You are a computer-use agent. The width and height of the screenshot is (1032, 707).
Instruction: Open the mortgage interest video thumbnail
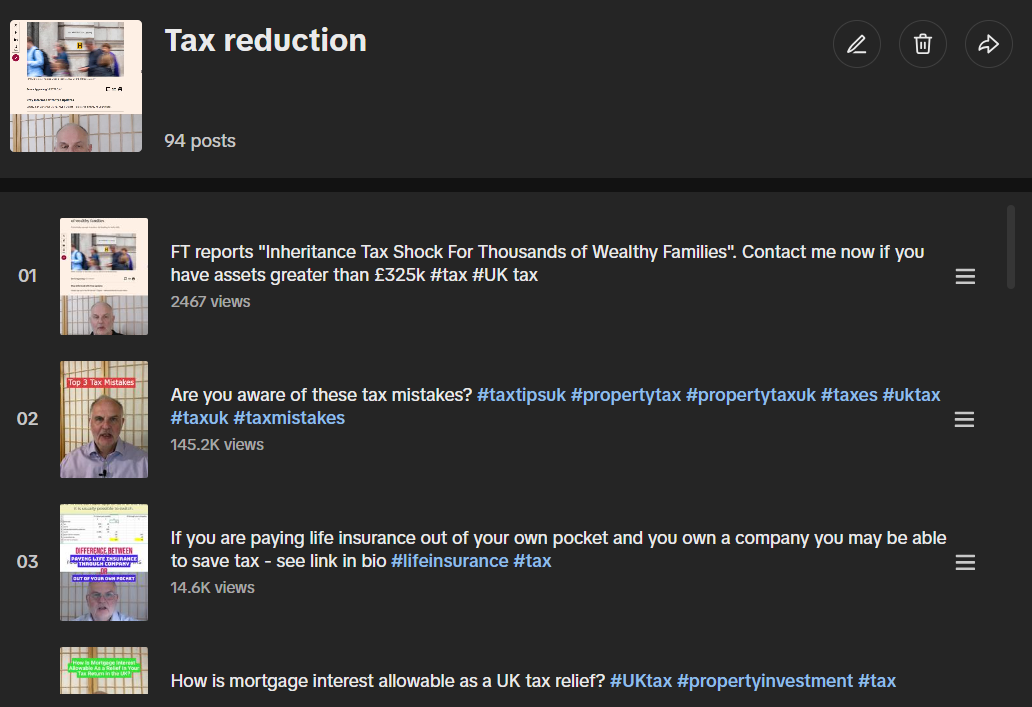[x=104, y=670]
